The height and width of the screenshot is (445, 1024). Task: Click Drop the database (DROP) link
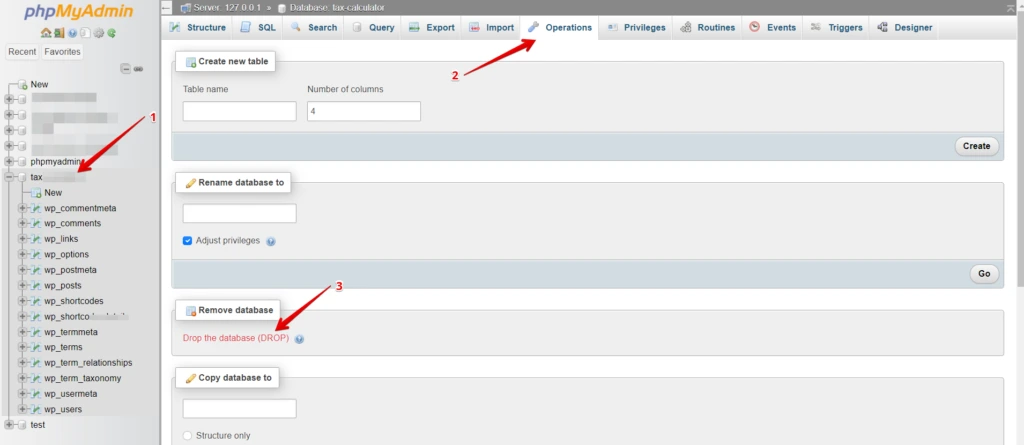point(236,338)
